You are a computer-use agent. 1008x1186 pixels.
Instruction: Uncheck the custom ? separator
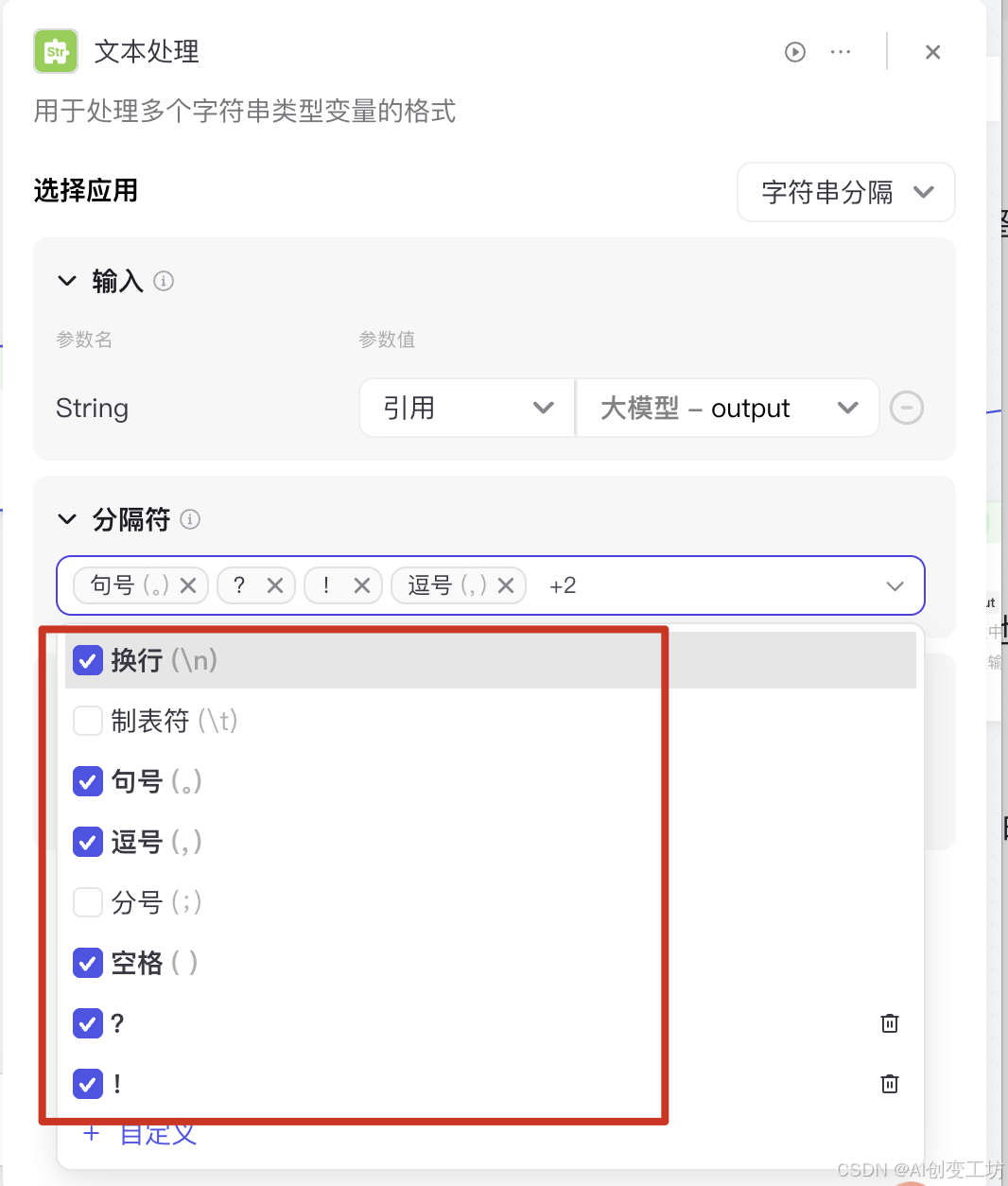coord(88,1023)
